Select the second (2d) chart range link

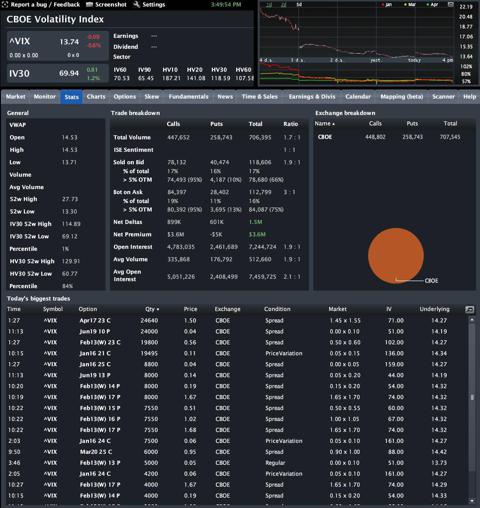(x=284, y=4)
